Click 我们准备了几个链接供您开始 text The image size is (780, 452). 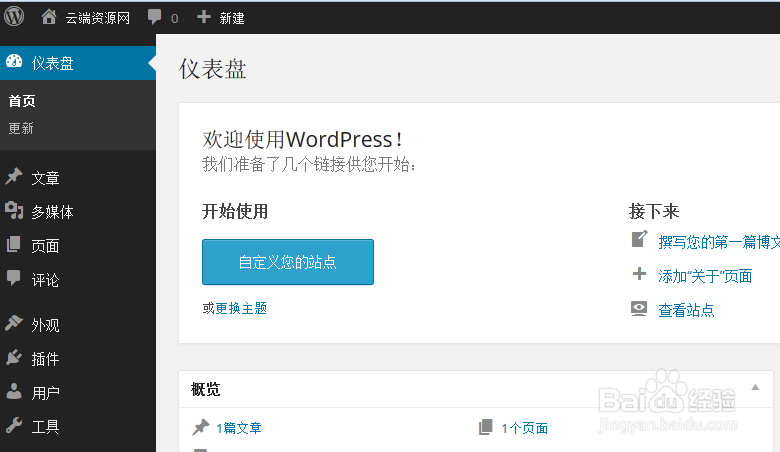pyautogui.click(x=309, y=164)
